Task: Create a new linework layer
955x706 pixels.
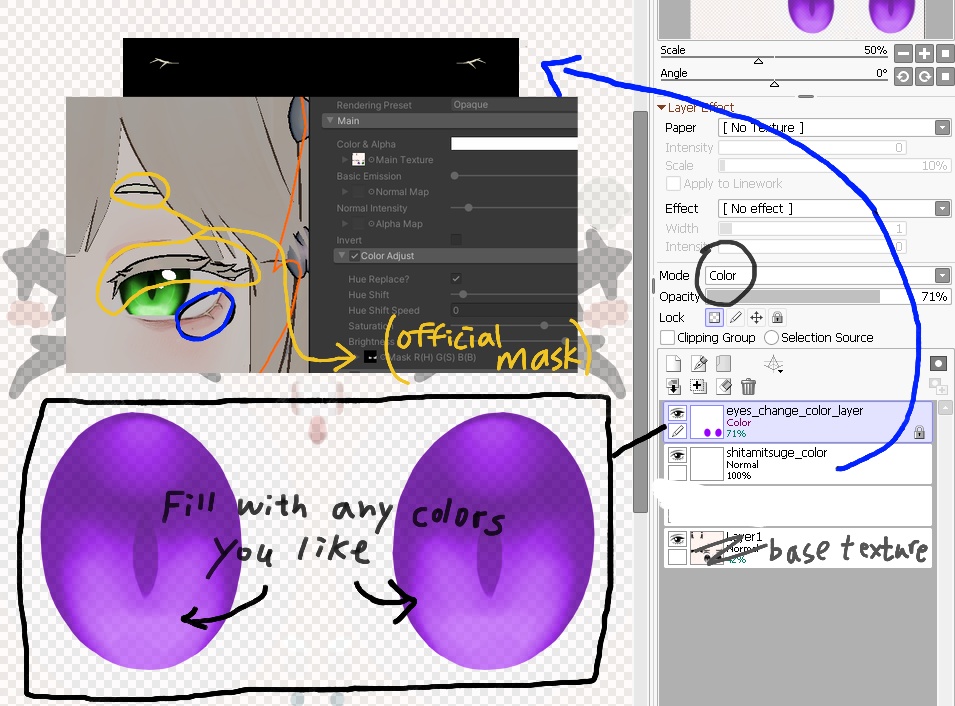Action: (699, 364)
